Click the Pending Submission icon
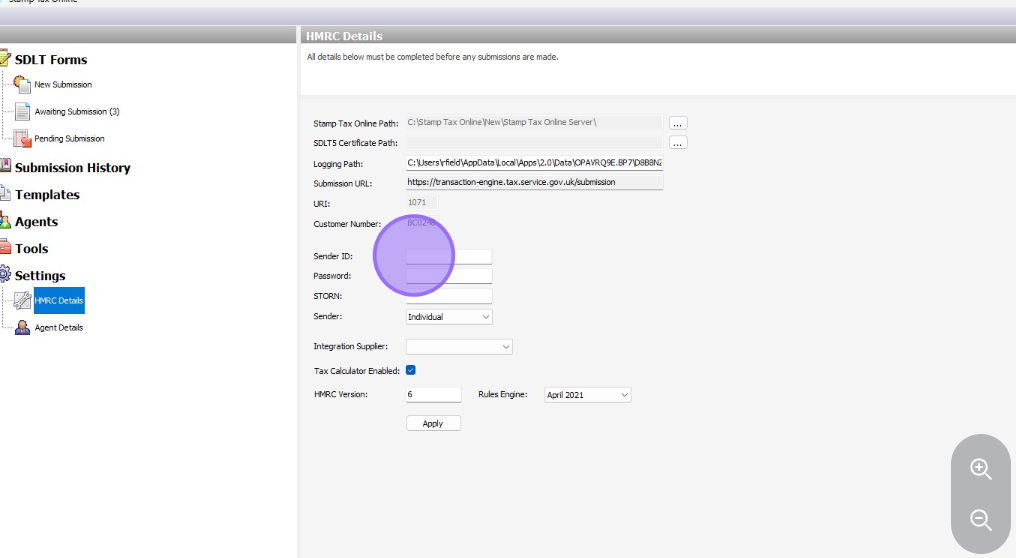 click(x=22, y=138)
